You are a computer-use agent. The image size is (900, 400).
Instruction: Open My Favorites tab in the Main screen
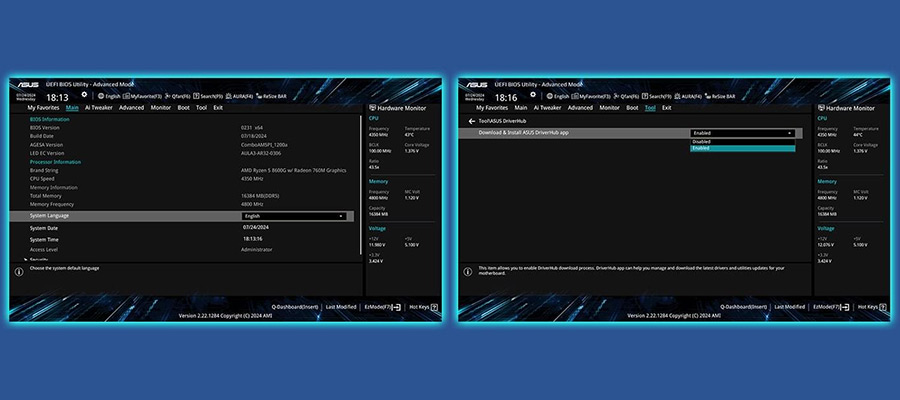44,108
